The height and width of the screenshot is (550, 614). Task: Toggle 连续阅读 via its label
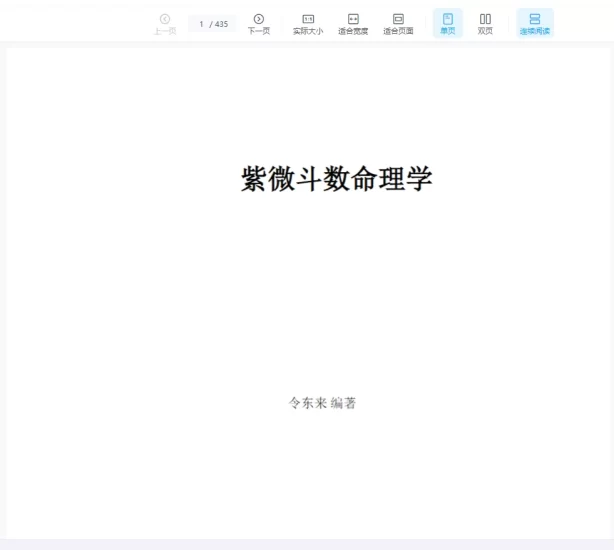pyautogui.click(x=535, y=31)
